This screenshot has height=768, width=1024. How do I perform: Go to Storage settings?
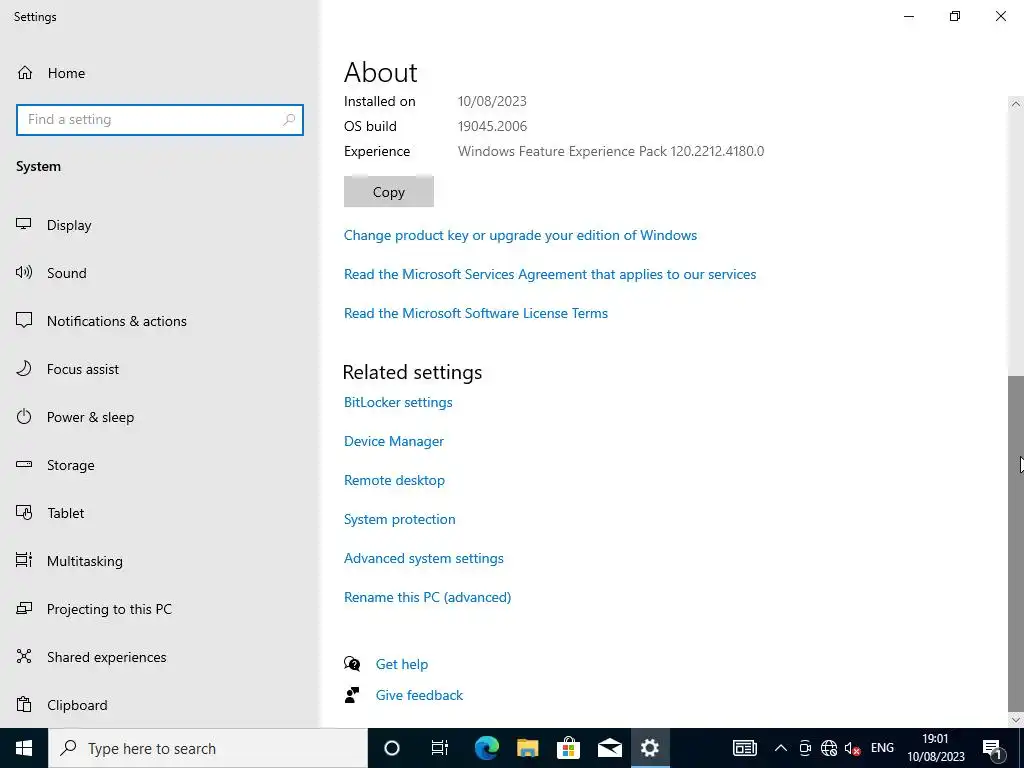pos(71,465)
